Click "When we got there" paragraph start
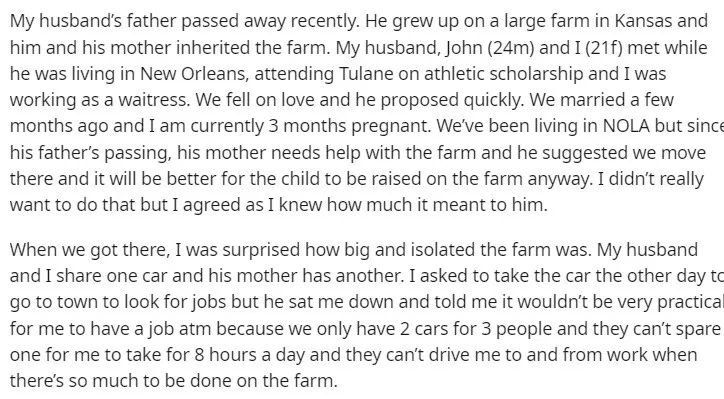Viewport: 724px width, 399px height. click(x=87, y=249)
